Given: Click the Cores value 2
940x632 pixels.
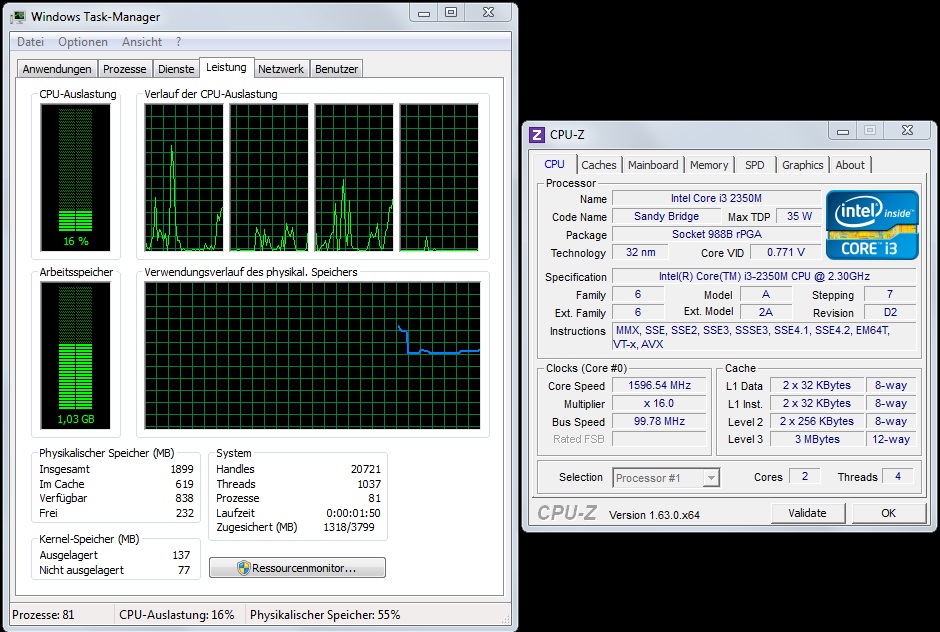Looking at the screenshot, I should [x=805, y=477].
